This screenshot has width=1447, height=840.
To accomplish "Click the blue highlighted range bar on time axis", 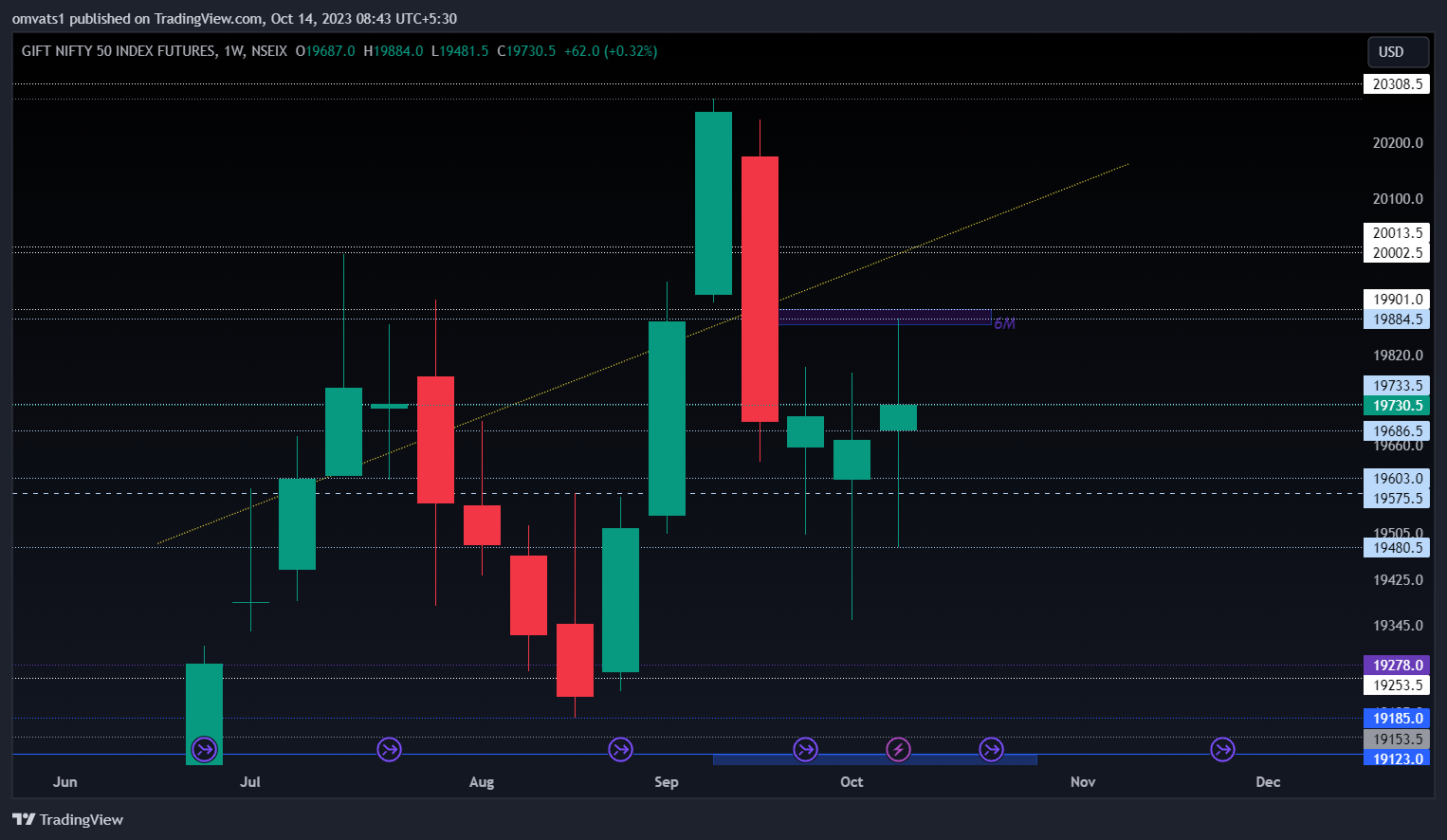I will pyautogui.click(x=874, y=759).
